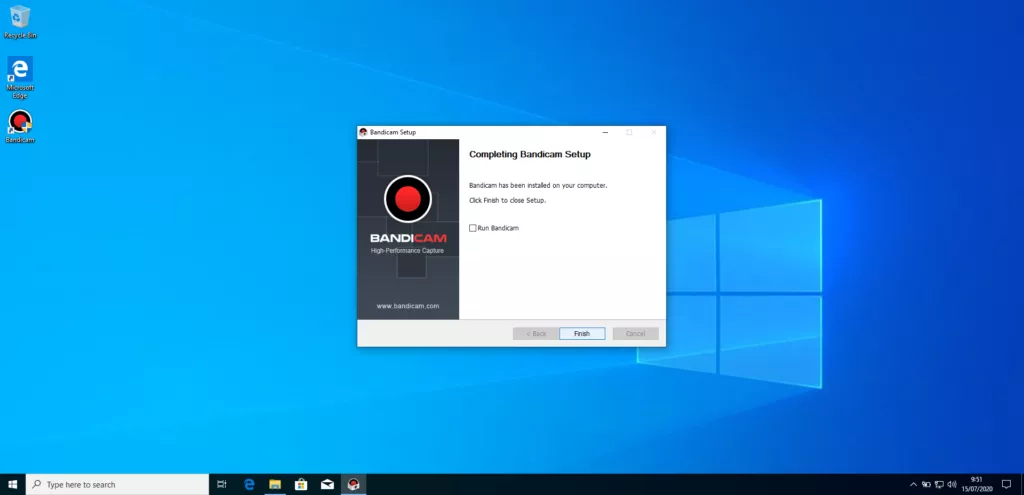This screenshot has width=1024, height=495.
Task: Open the Action Center notifications icon
Action: pyautogui.click(x=1006, y=484)
